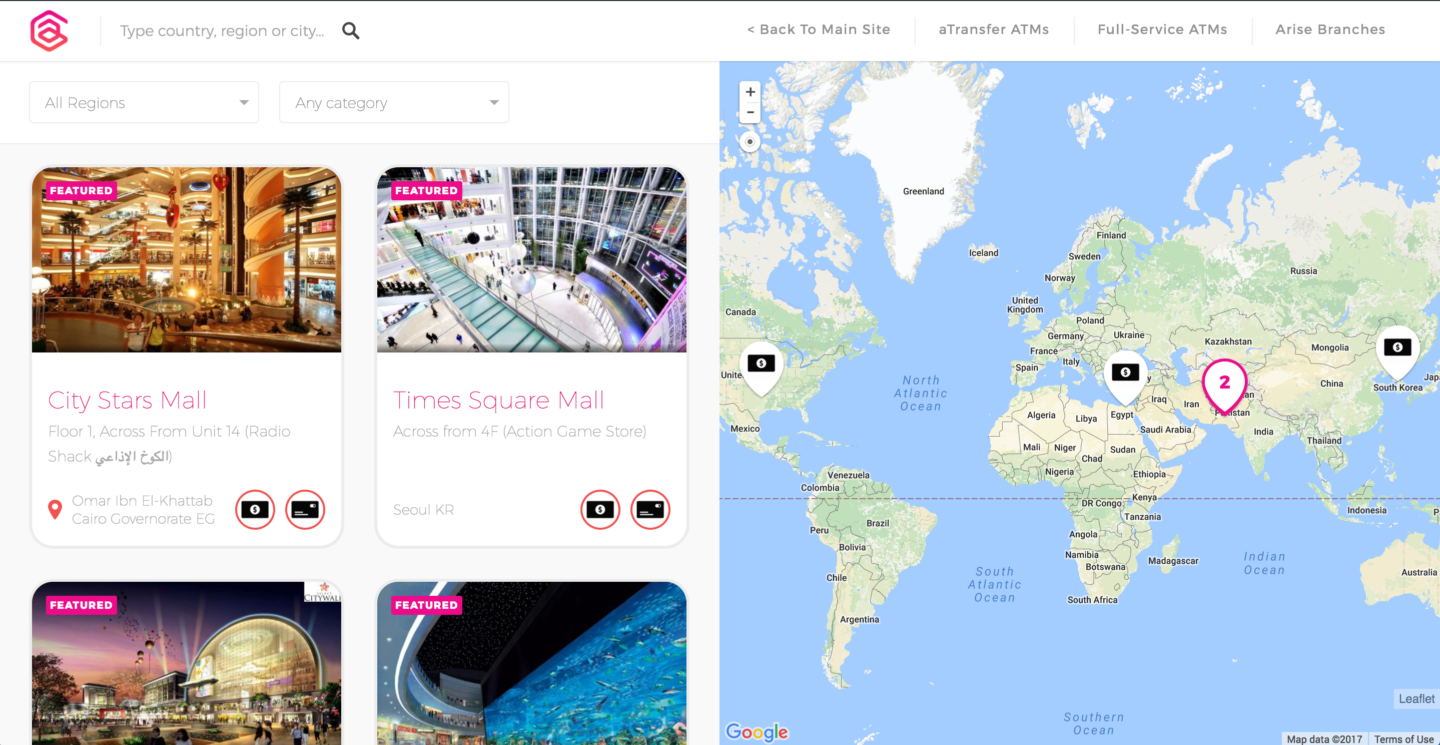This screenshot has width=1440, height=745.
Task: Click 'Omar Ibn El-Khattab Cairo Governorate EG' address
Action: 143,510
